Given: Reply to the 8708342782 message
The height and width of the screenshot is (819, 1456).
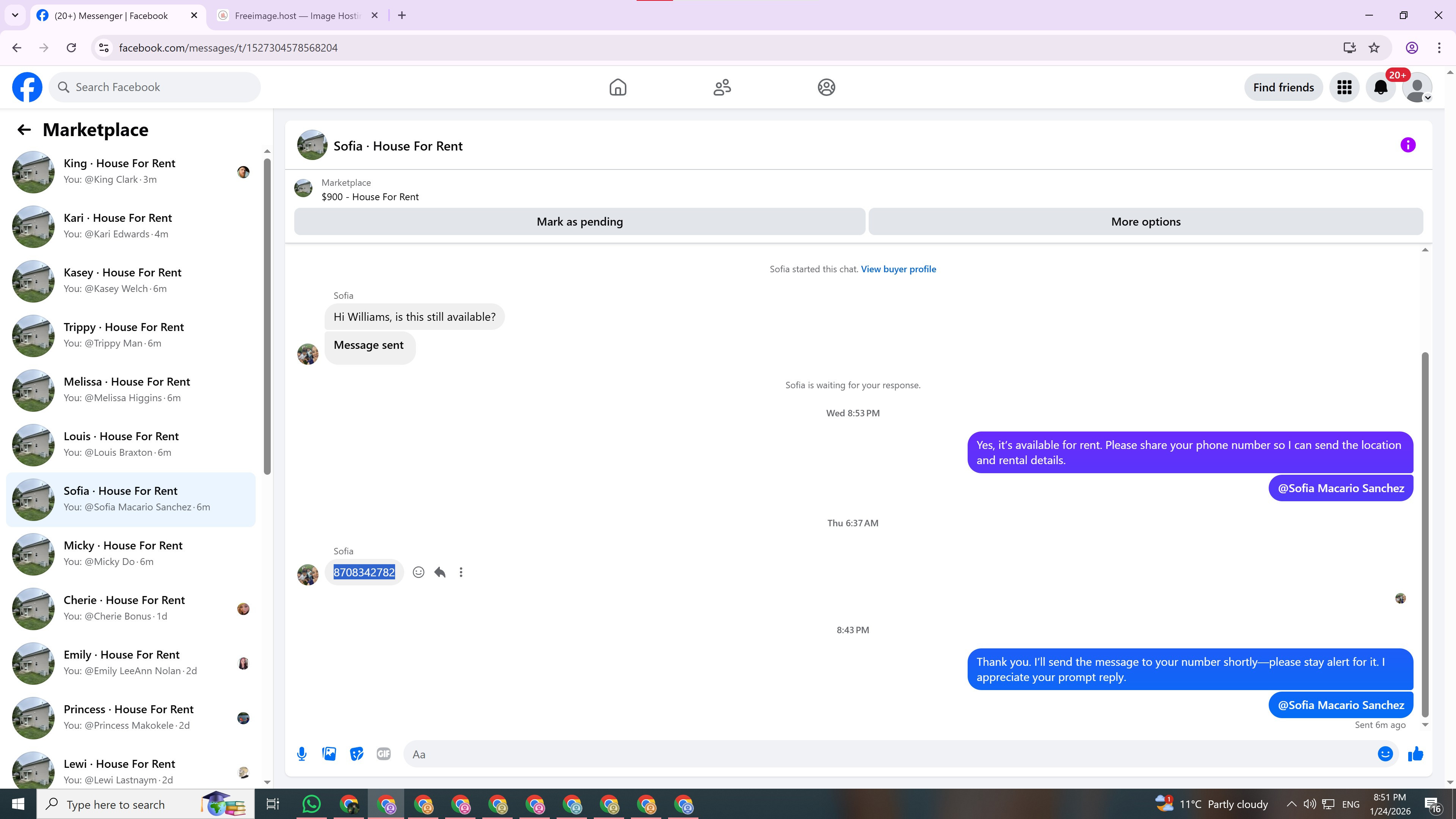Looking at the screenshot, I should [x=440, y=572].
